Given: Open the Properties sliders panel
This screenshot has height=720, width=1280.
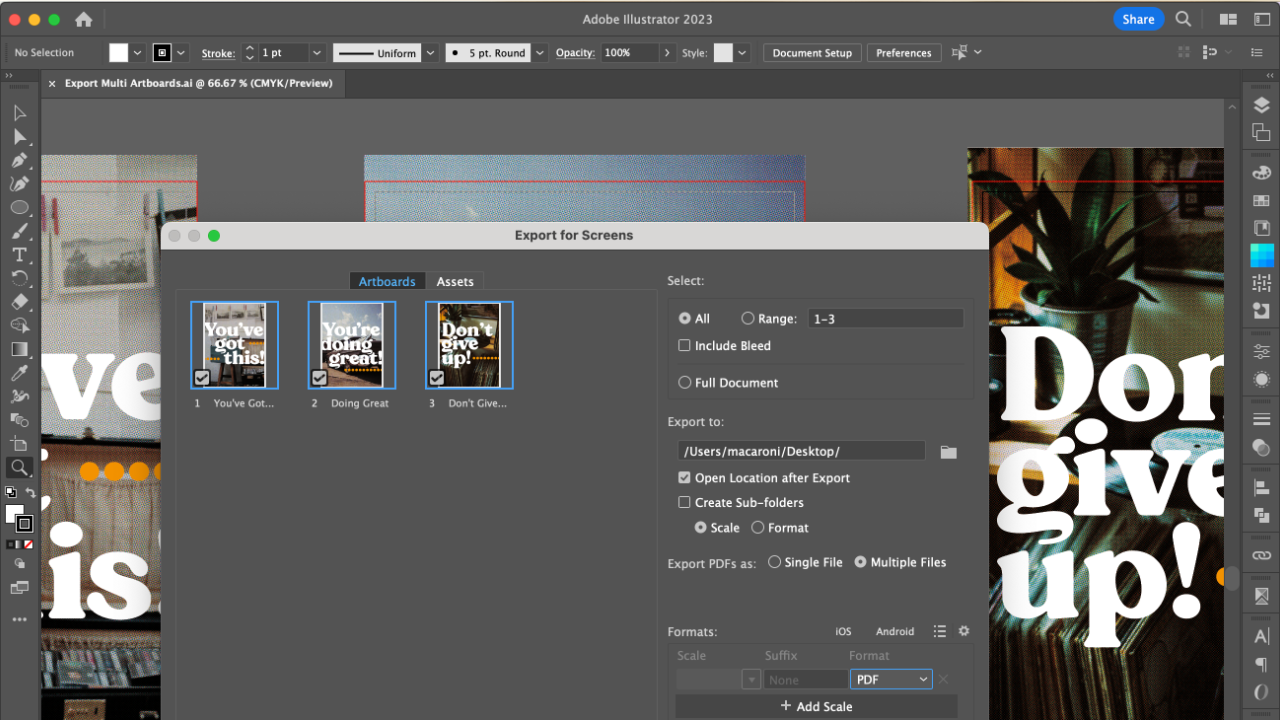Looking at the screenshot, I should [1261, 351].
